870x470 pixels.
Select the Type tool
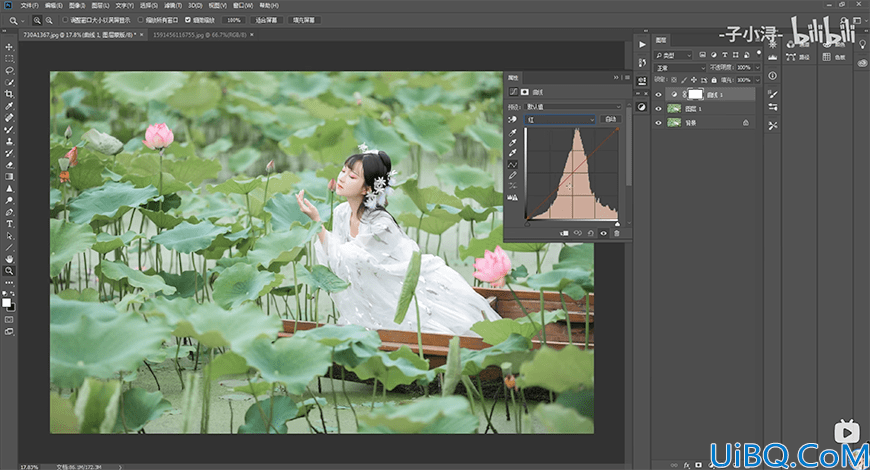pos(9,224)
